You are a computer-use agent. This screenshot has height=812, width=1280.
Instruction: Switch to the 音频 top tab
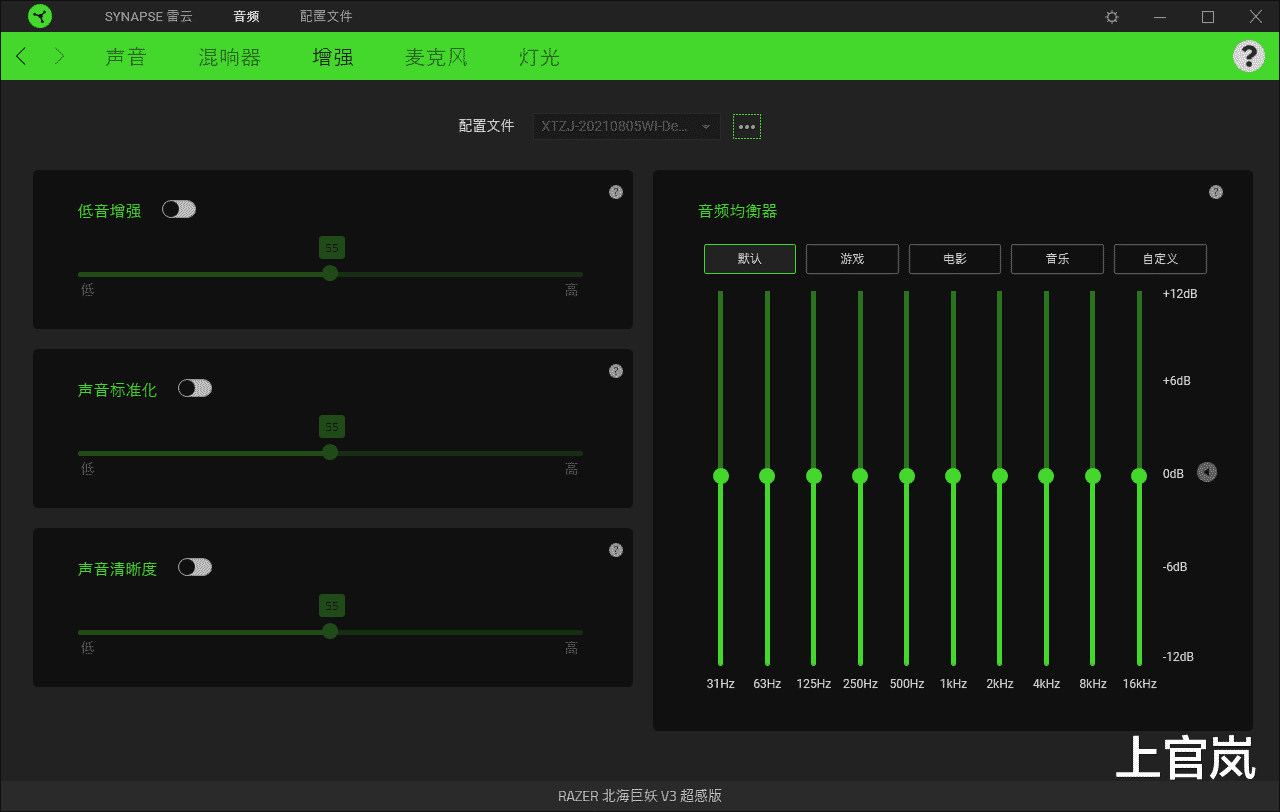pos(246,17)
